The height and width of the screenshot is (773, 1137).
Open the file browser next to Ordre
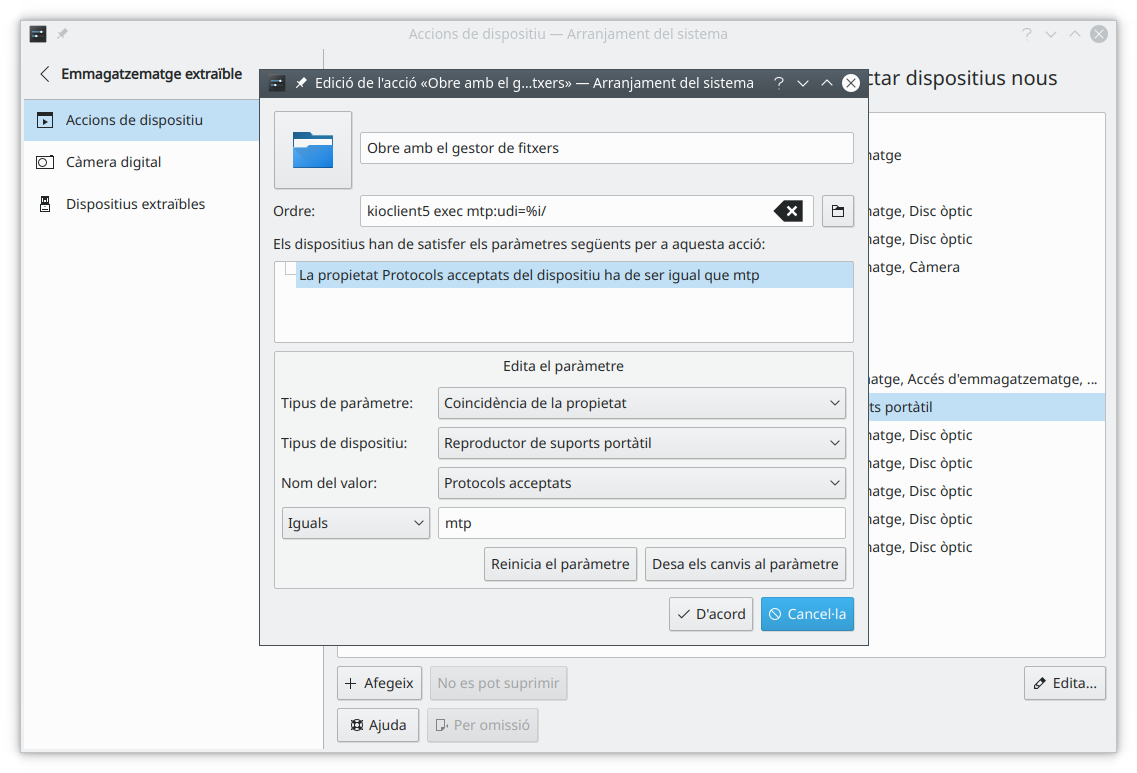838,211
